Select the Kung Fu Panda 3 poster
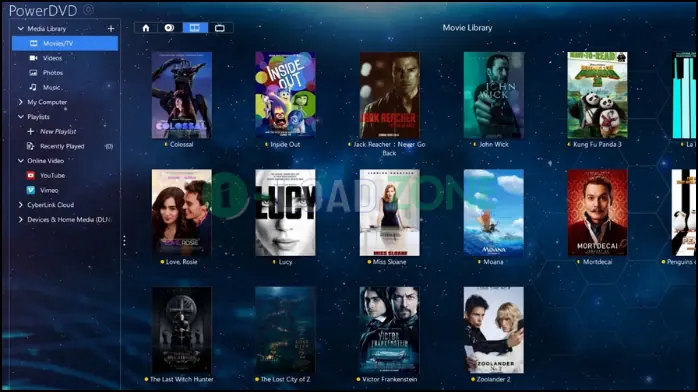This screenshot has height=392, width=698. click(x=597, y=95)
